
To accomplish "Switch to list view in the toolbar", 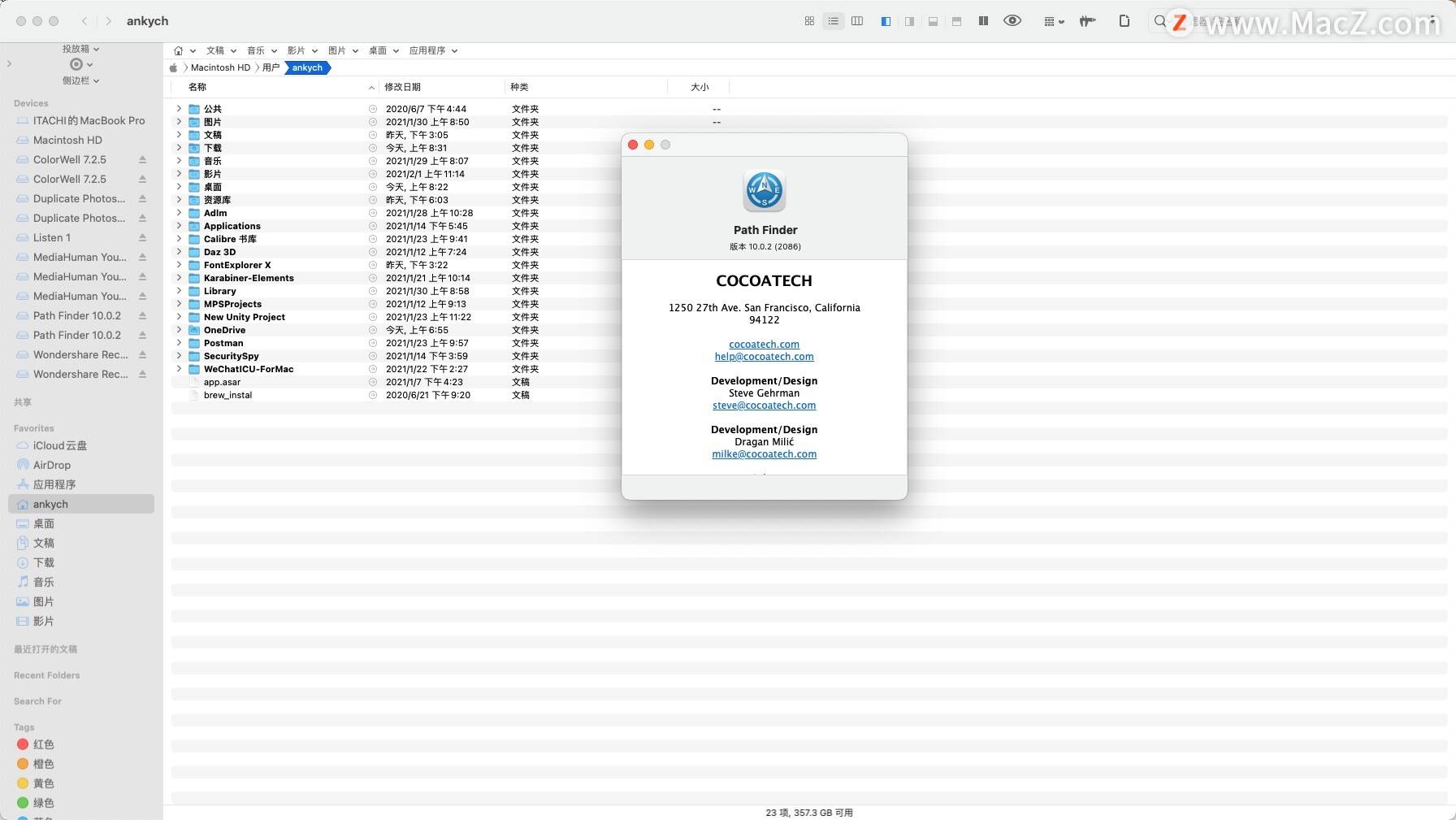I will click(x=833, y=21).
